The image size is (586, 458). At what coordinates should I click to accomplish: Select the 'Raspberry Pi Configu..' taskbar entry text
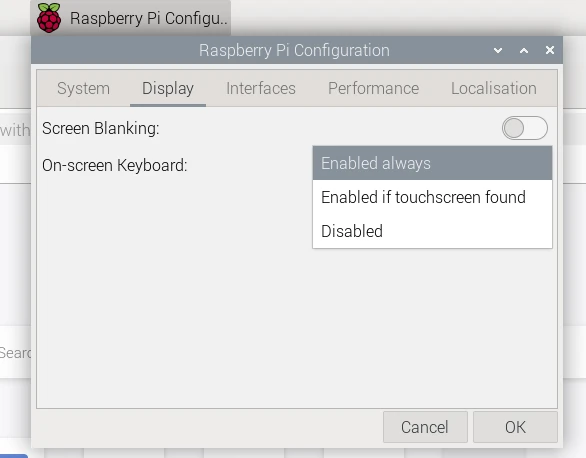[x=149, y=18]
